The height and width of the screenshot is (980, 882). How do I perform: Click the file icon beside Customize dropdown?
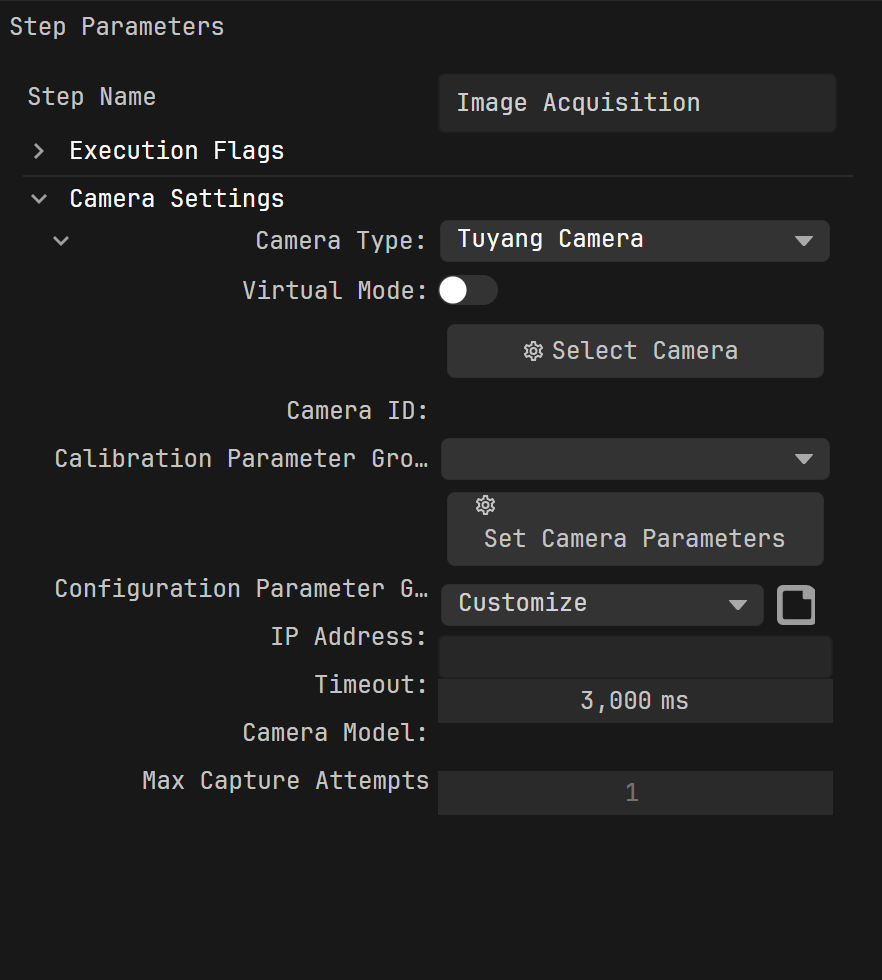pyautogui.click(x=796, y=605)
